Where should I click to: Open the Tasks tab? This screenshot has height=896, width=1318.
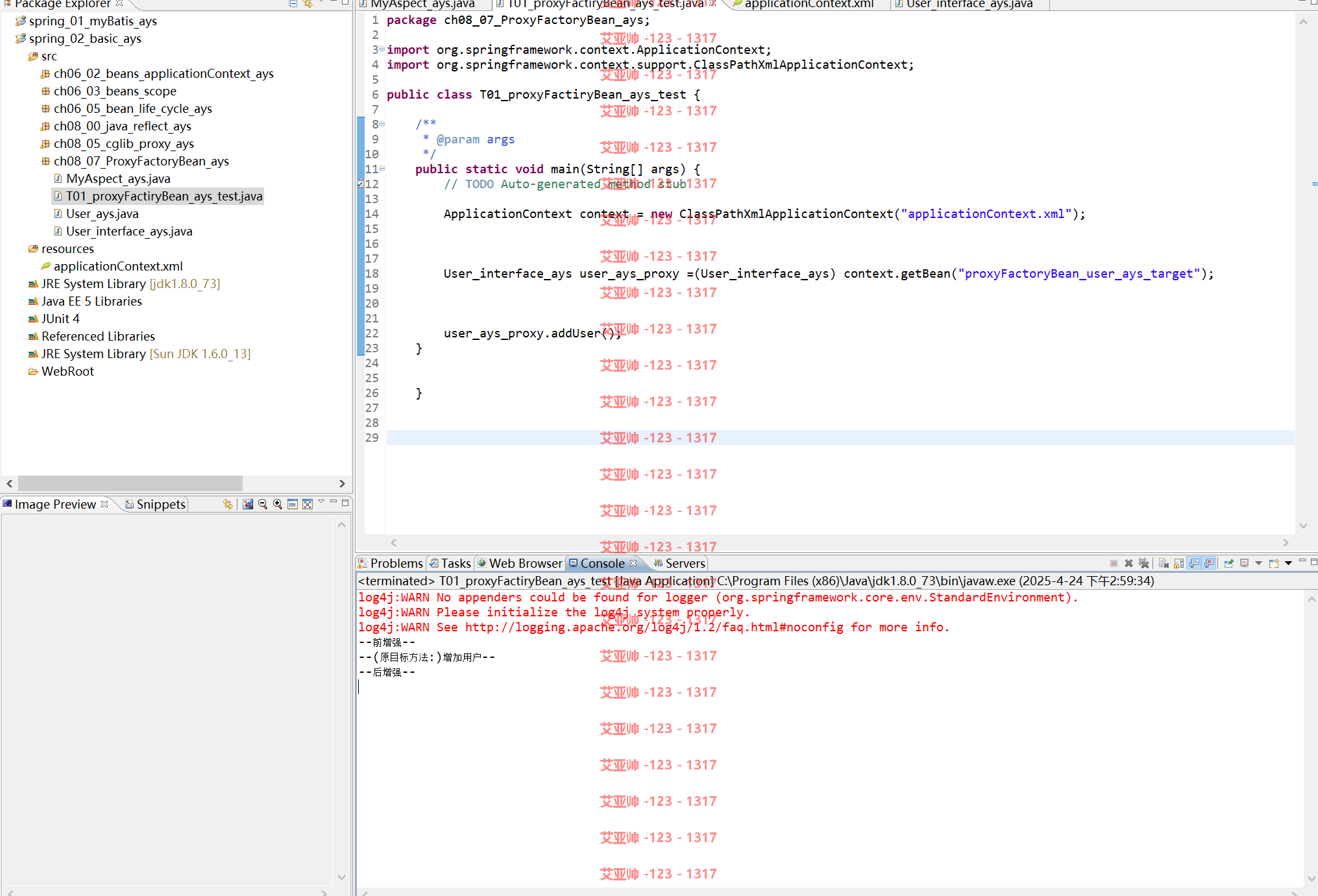pos(450,563)
